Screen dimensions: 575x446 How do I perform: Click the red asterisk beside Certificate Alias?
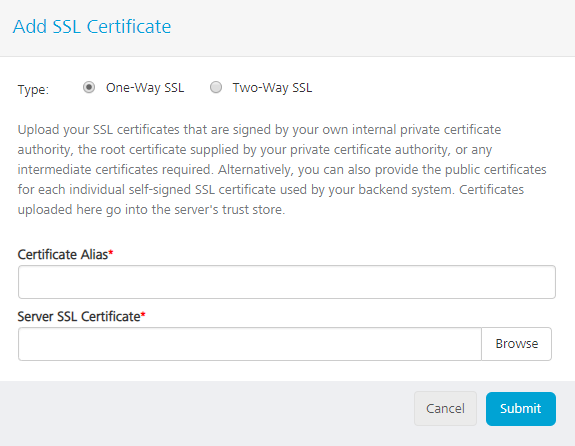coord(111,253)
